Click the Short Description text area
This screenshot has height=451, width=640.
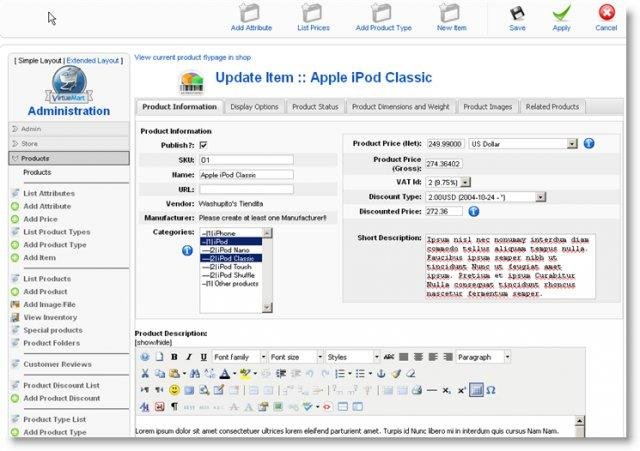(510, 266)
